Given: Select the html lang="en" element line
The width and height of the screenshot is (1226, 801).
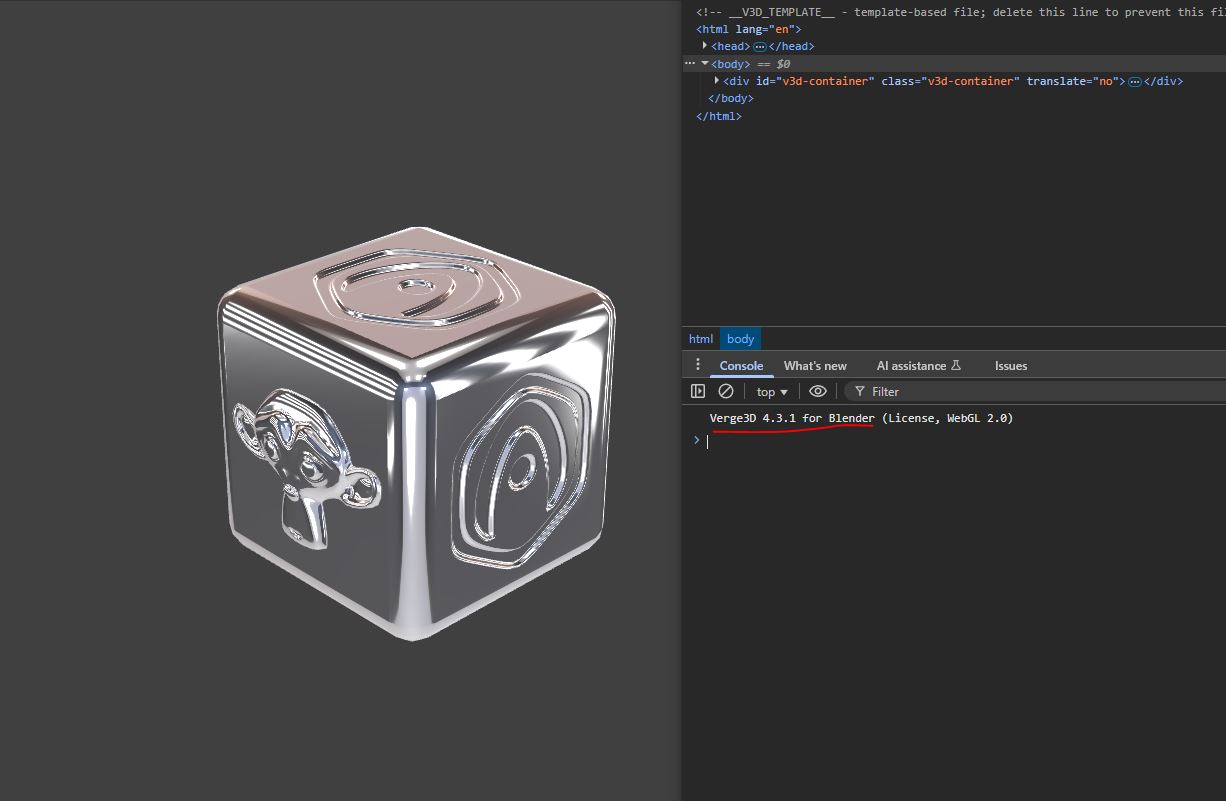Looking at the screenshot, I should coord(749,29).
